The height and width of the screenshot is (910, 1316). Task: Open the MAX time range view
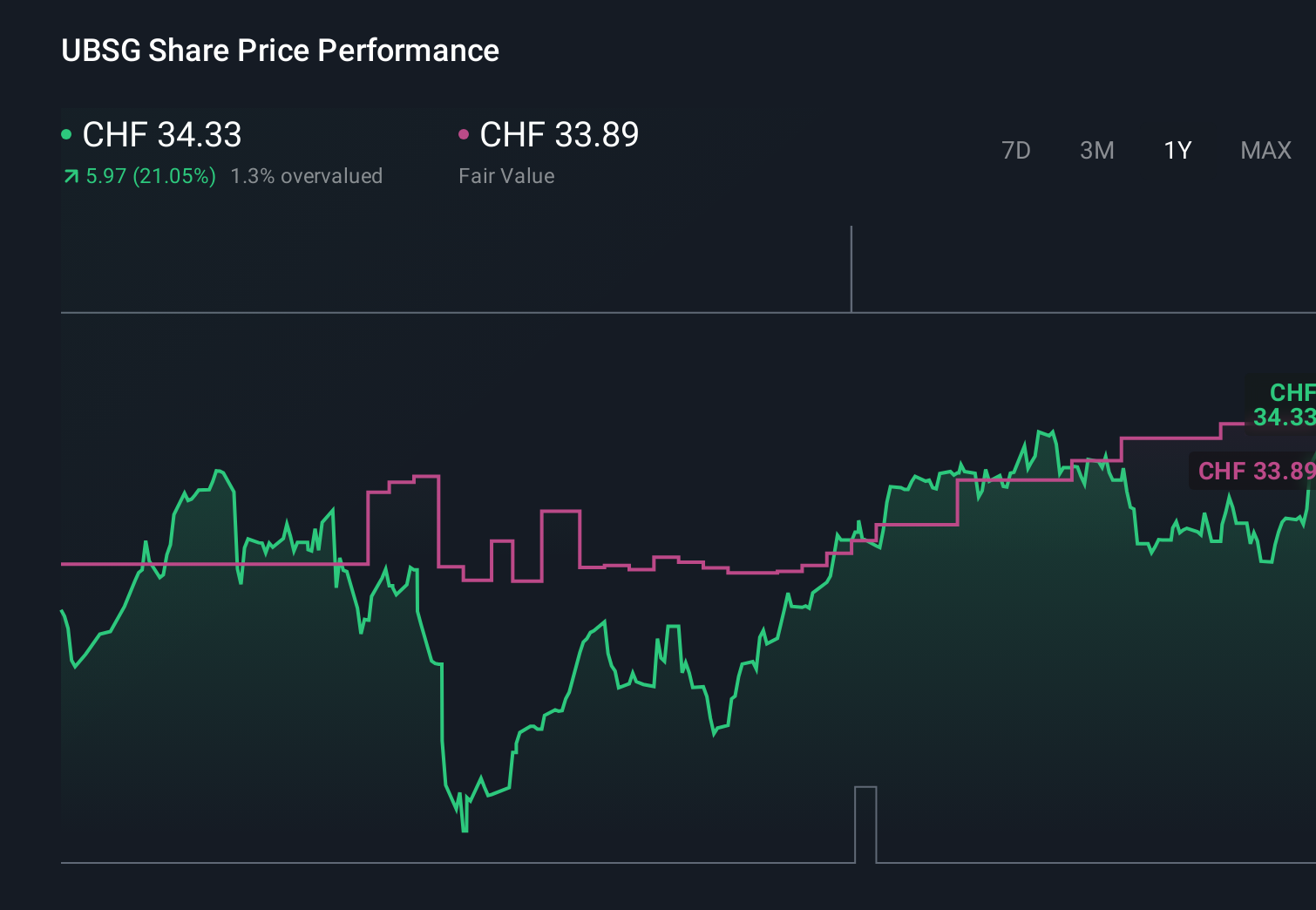coord(1265,150)
